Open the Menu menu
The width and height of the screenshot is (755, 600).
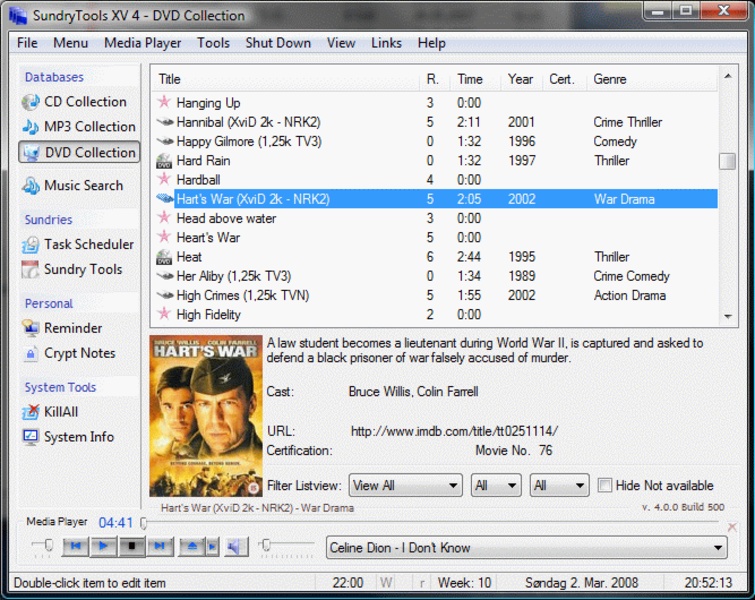point(70,43)
